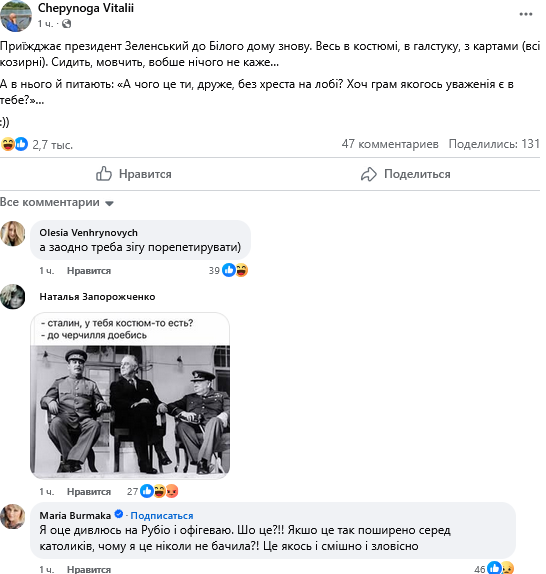Click the globe public visibility icon
Screen dimensions: 546x574
[66, 24]
